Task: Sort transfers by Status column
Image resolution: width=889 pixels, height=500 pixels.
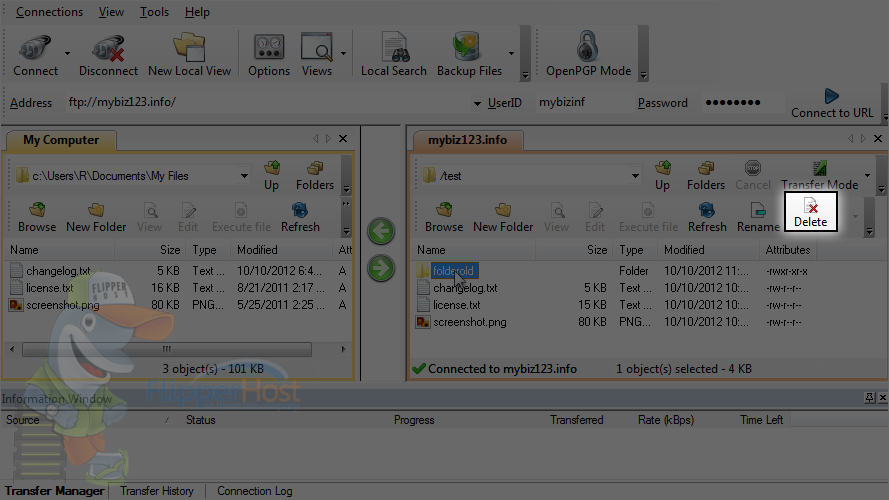Action: coord(200,420)
